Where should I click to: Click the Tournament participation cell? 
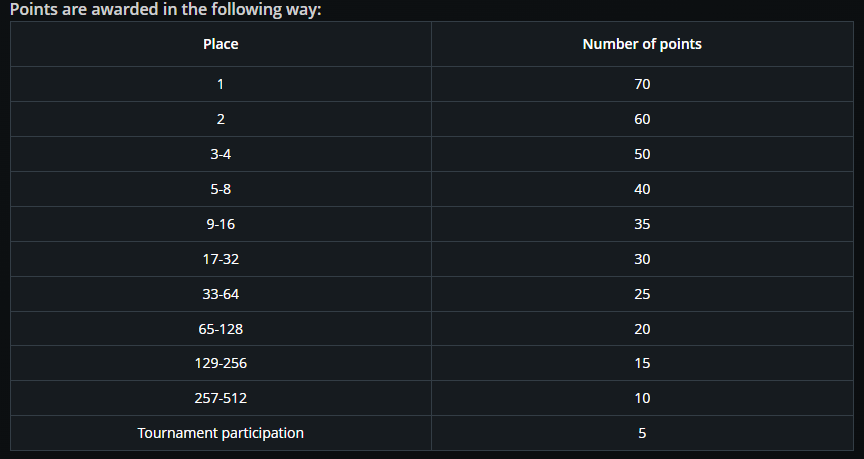tap(220, 433)
